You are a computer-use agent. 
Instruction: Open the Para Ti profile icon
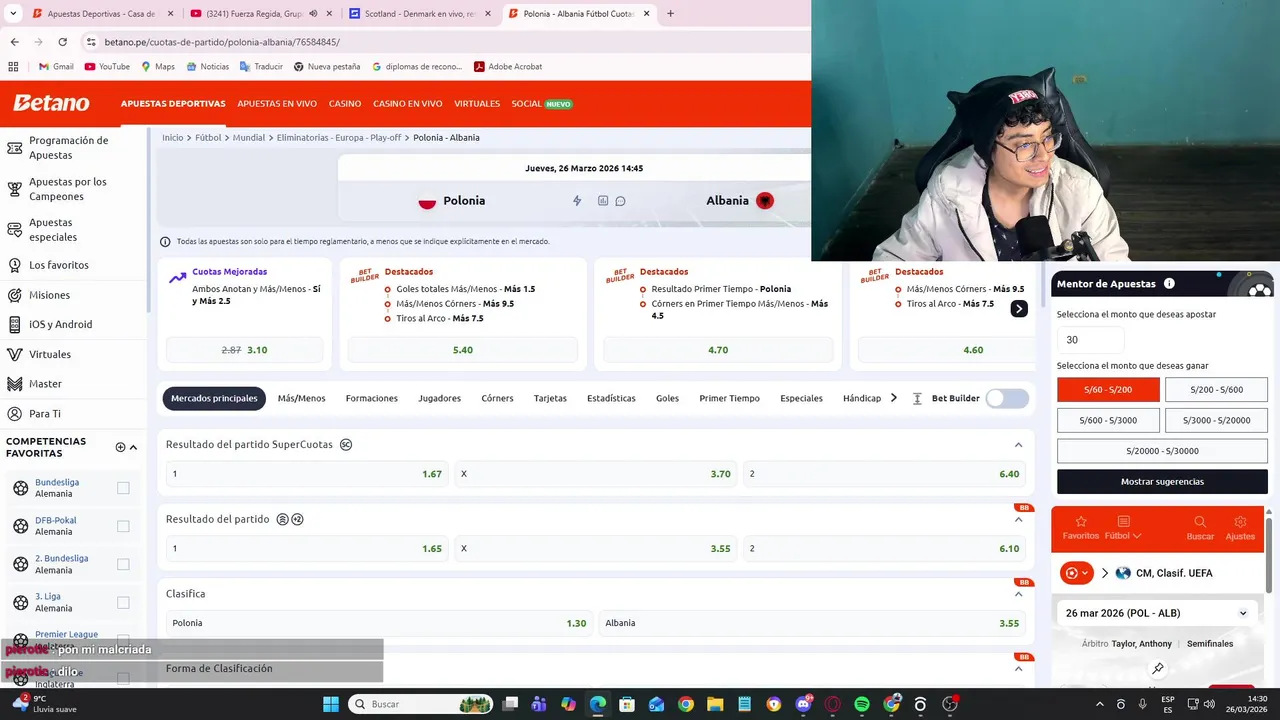tap(14, 413)
